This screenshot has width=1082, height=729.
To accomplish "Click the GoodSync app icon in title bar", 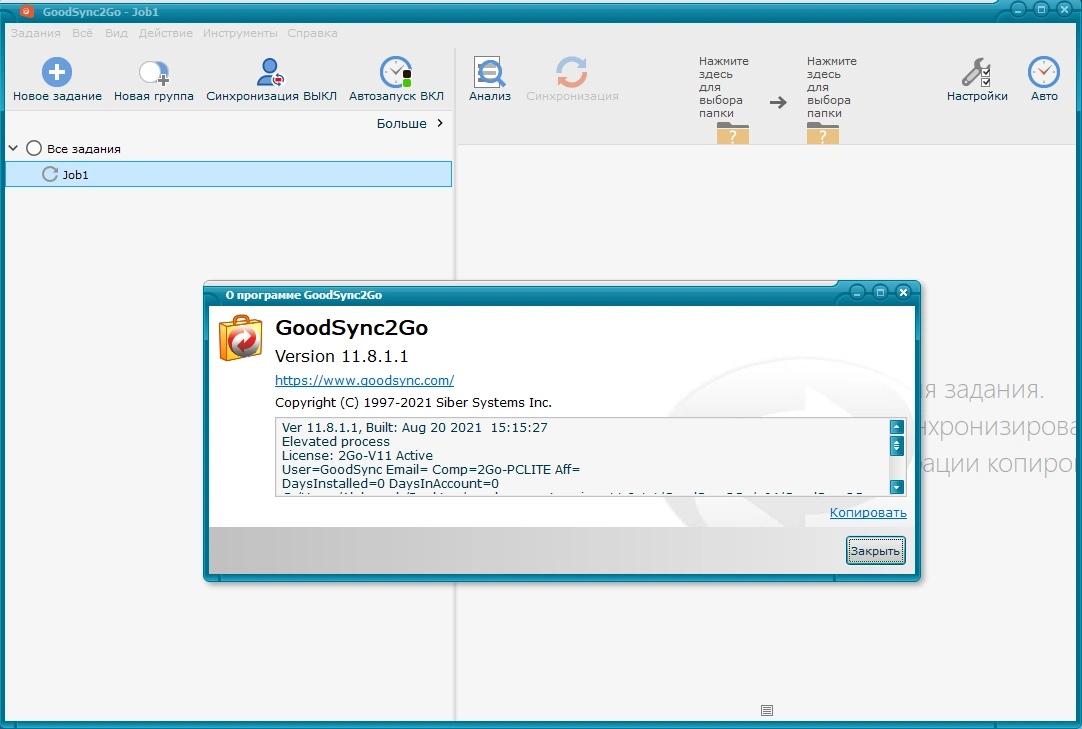I will tap(27, 11).
